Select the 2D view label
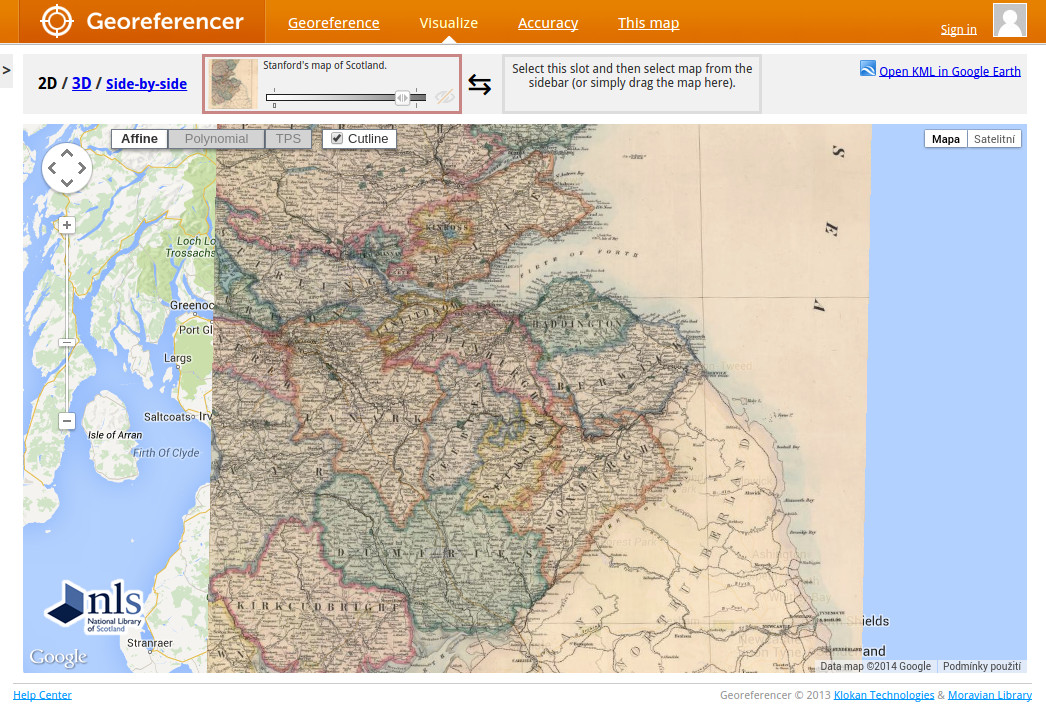 coord(47,83)
